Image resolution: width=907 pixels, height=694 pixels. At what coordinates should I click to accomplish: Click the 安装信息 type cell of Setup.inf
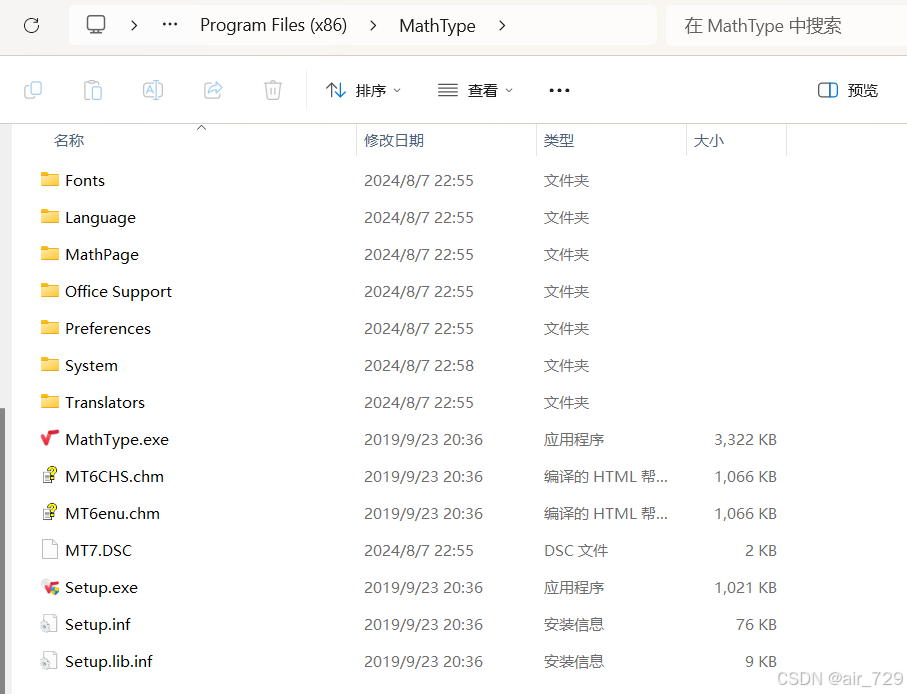pos(574,625)
